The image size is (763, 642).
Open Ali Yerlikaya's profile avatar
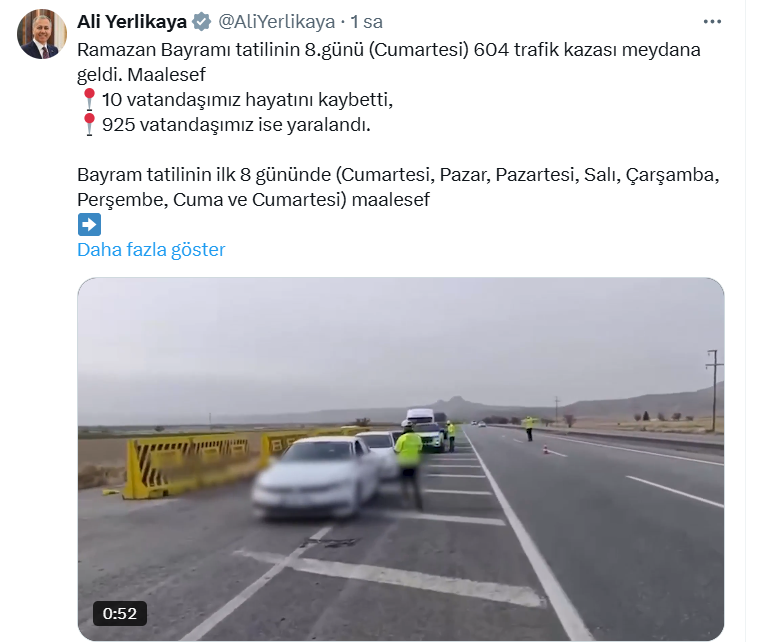[42, 34]
